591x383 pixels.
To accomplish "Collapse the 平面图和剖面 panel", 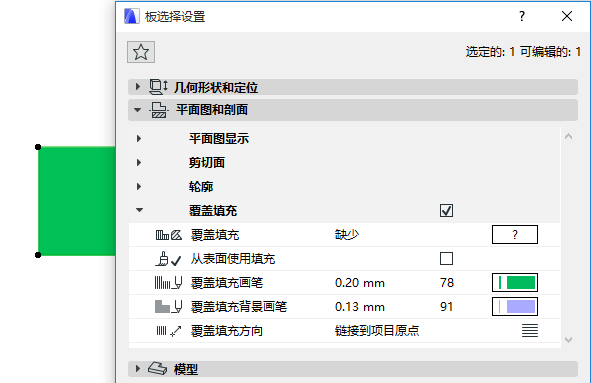I will pos(138,110).
